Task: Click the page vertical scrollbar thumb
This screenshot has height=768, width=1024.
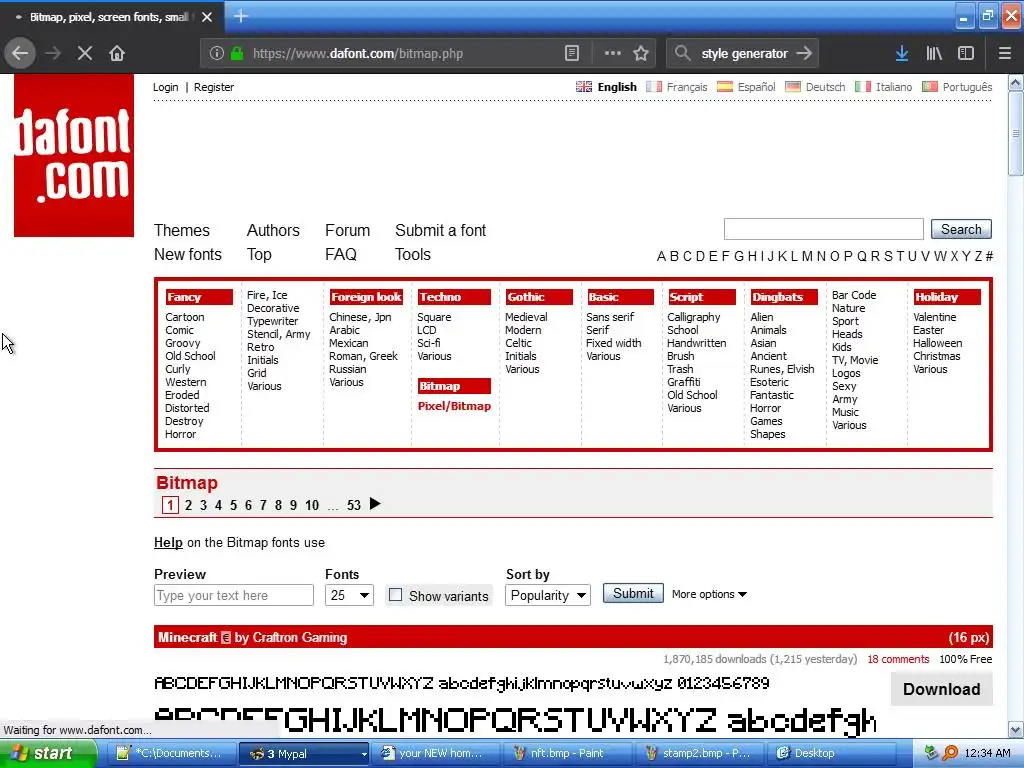Action: point(1016,134)
